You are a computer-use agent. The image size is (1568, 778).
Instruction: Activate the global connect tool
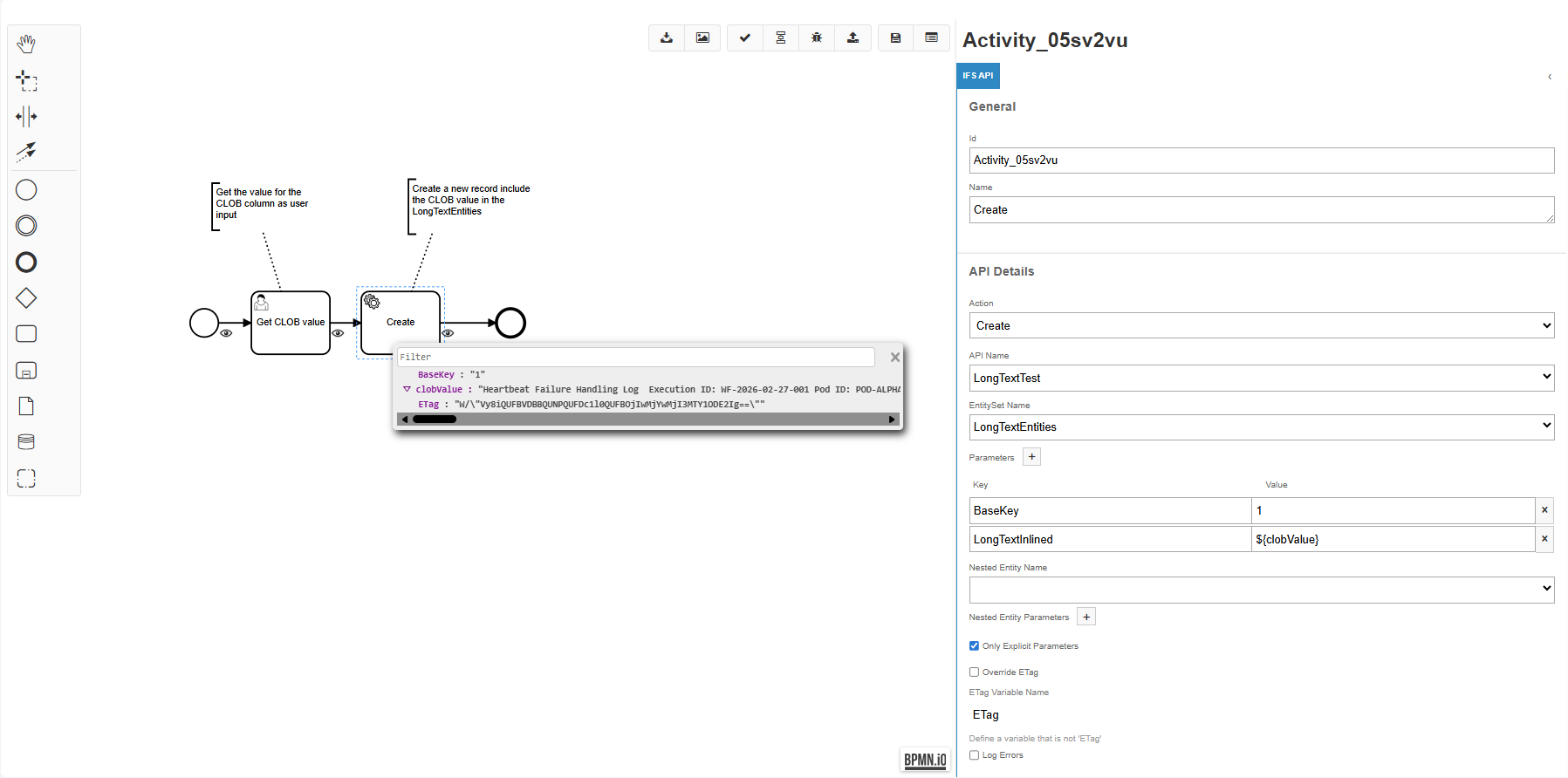click(26, 152)
